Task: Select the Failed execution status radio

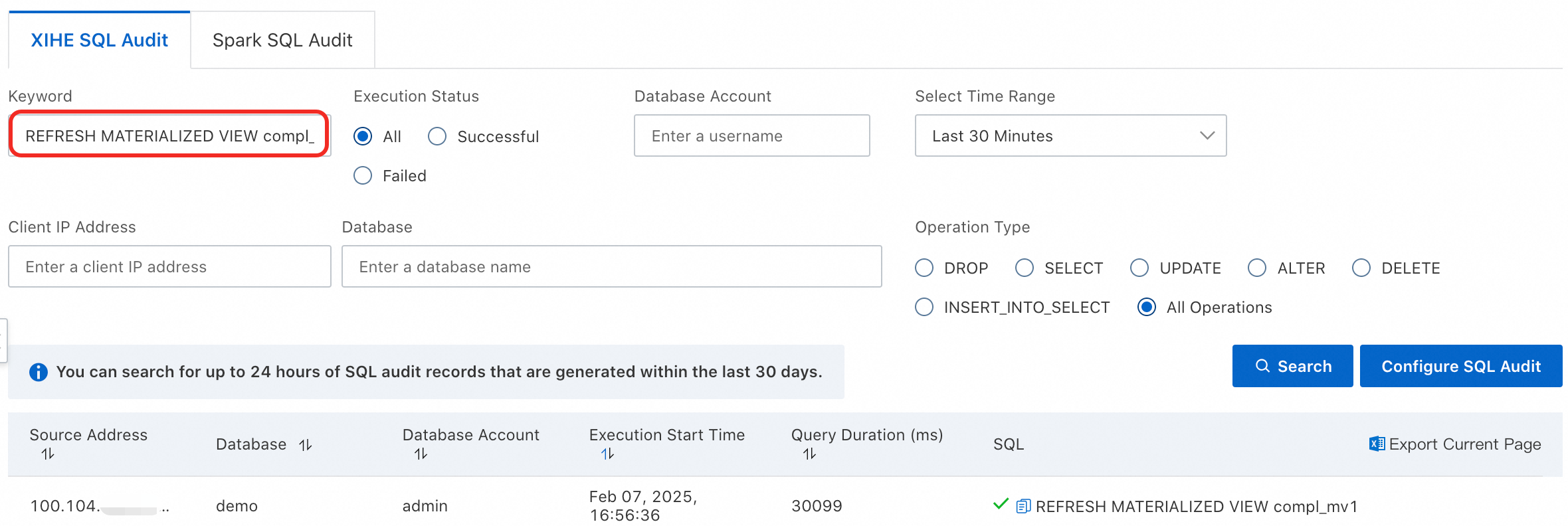Action: (363, 175)
